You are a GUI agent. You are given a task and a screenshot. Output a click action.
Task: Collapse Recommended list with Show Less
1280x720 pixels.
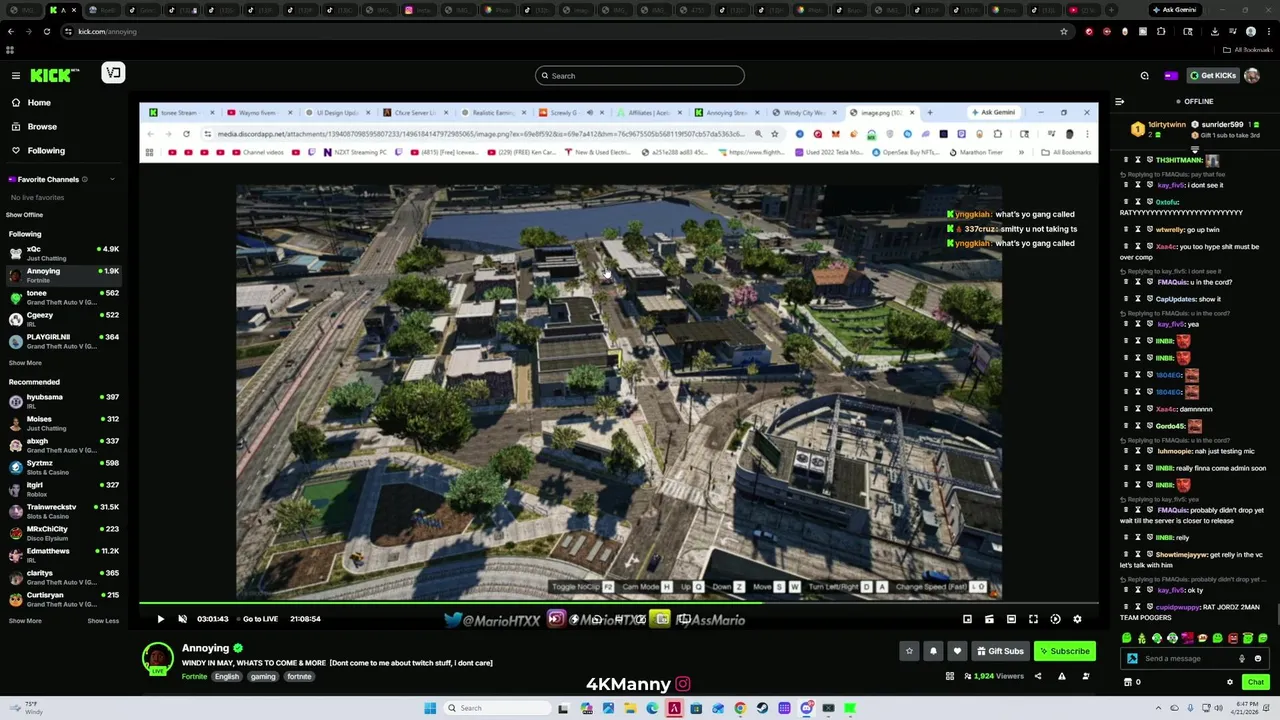[103, 621]
